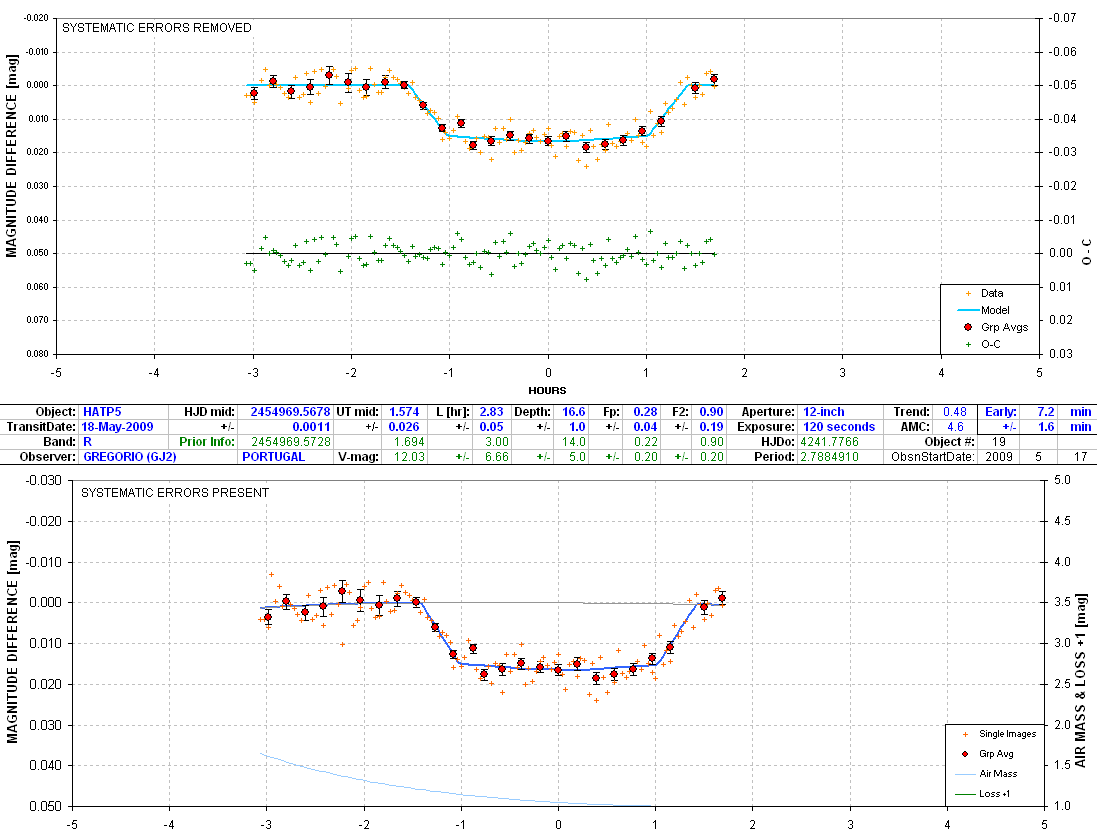Click Fp value 0.28
The height and width of the screenshot is (836, 1097).
tap(645, 412)
